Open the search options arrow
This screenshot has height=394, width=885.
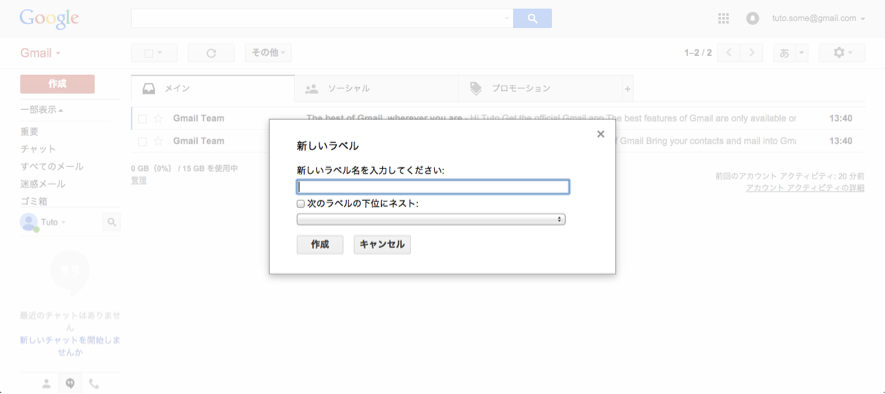[x=506, y=19]
